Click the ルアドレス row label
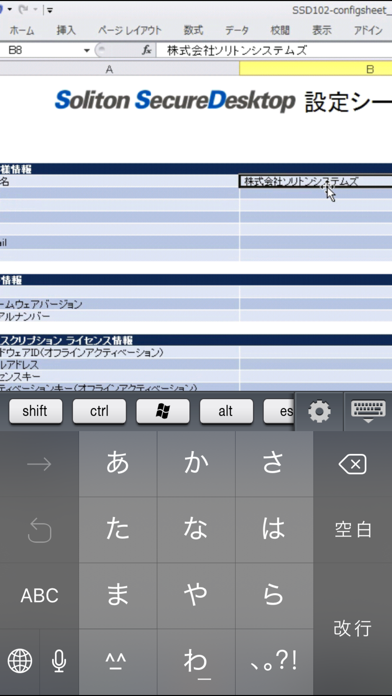Viewport: 392px width, 696px height. pos(20,365)
